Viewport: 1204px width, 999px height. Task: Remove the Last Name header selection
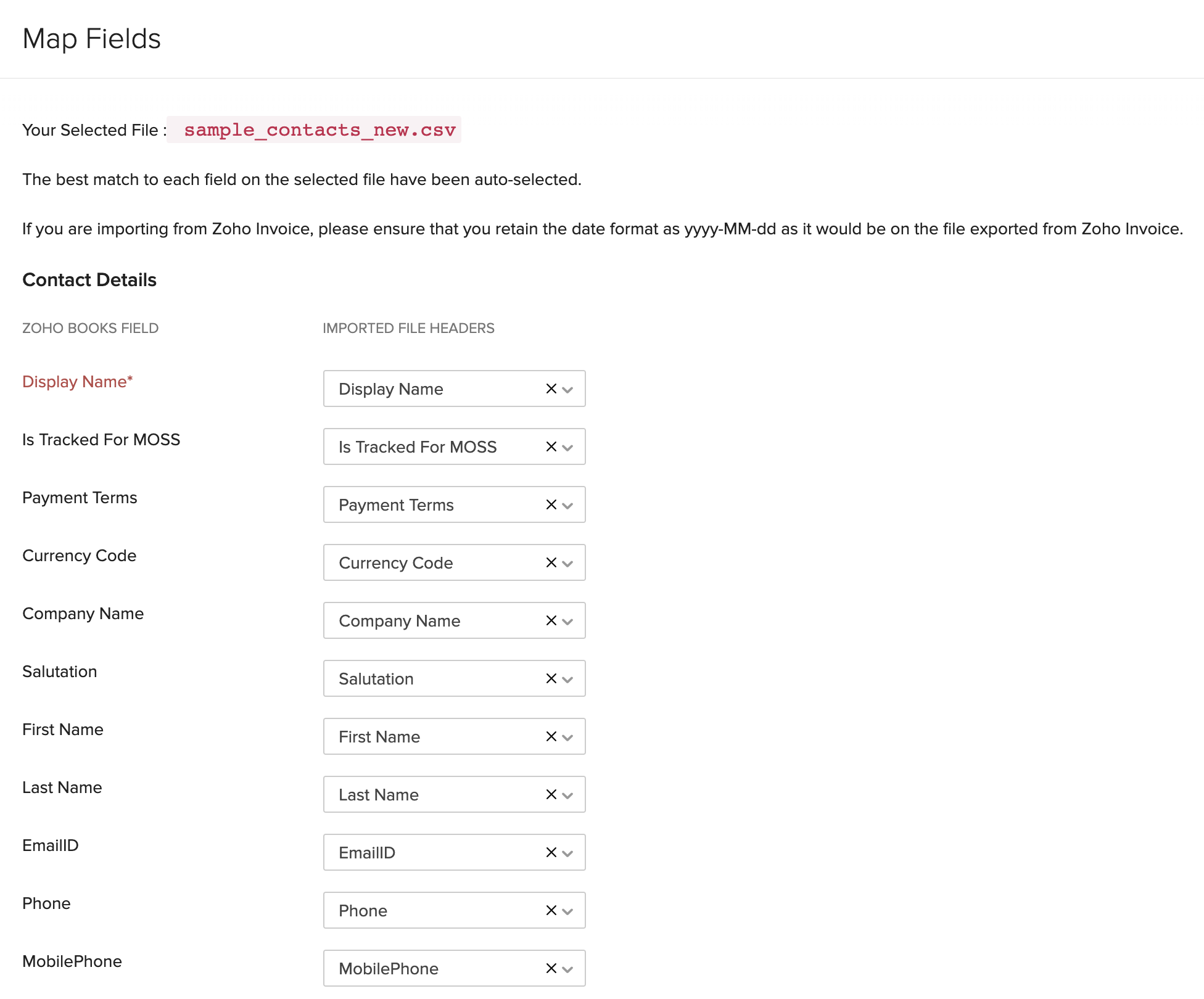551,794
